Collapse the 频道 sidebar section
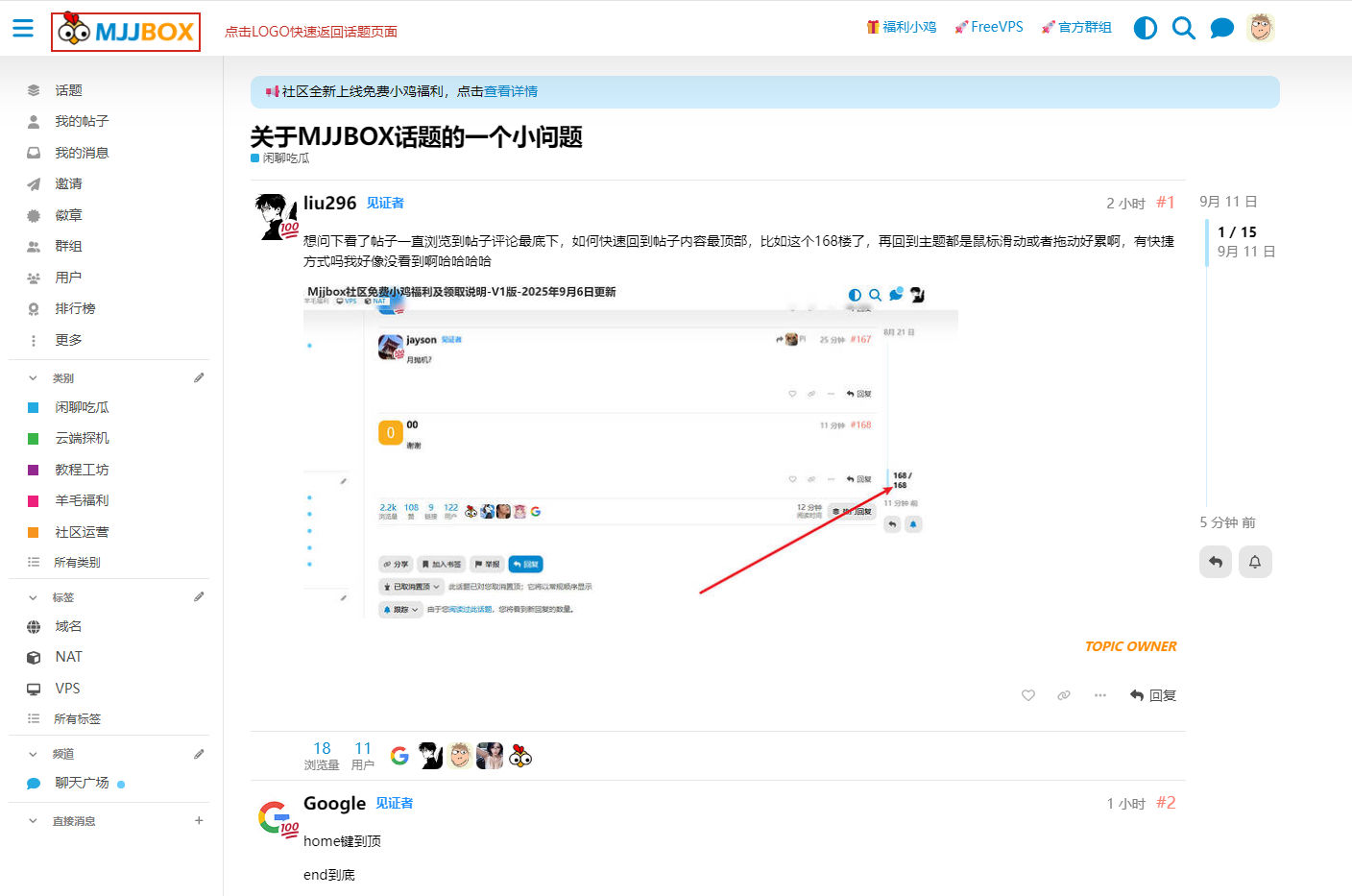This screenshot has width=1352, height=896. (34, 754)
